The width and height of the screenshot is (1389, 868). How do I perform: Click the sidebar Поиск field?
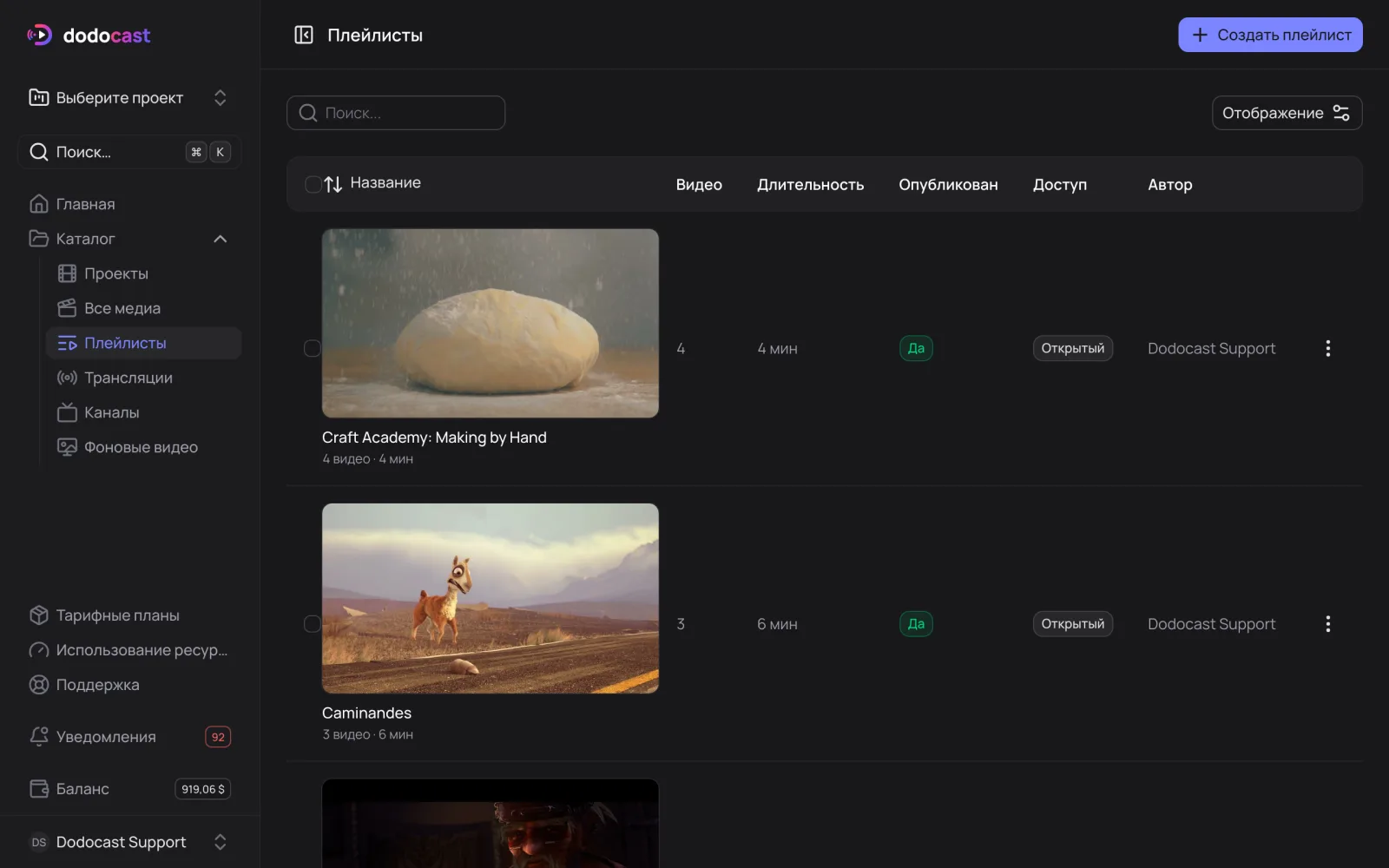point(129,152)
